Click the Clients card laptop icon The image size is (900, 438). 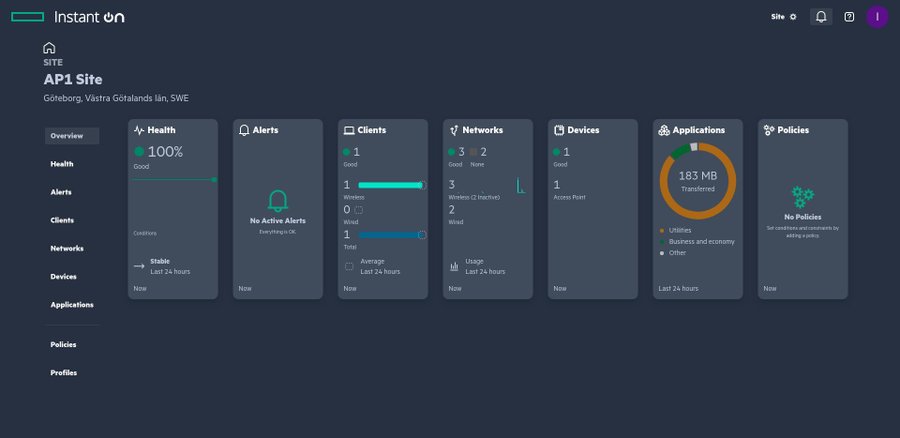pos(349,130)
